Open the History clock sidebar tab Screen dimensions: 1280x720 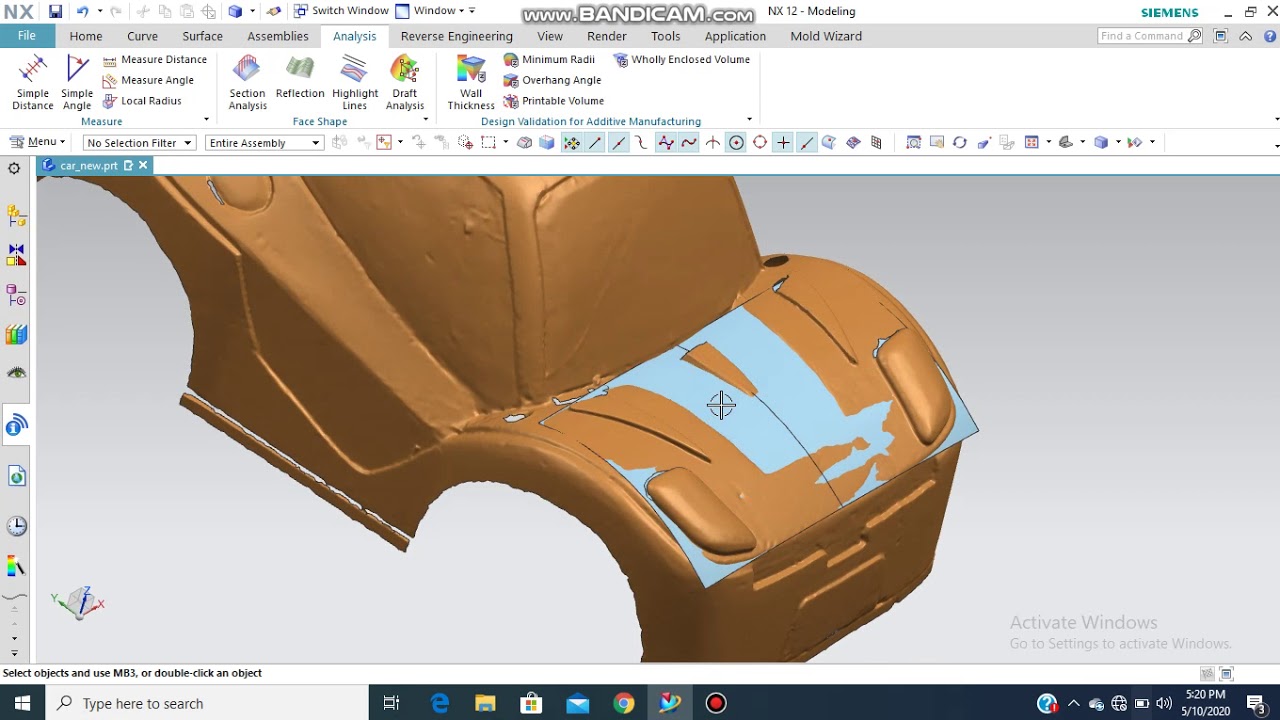pos(16,526)
